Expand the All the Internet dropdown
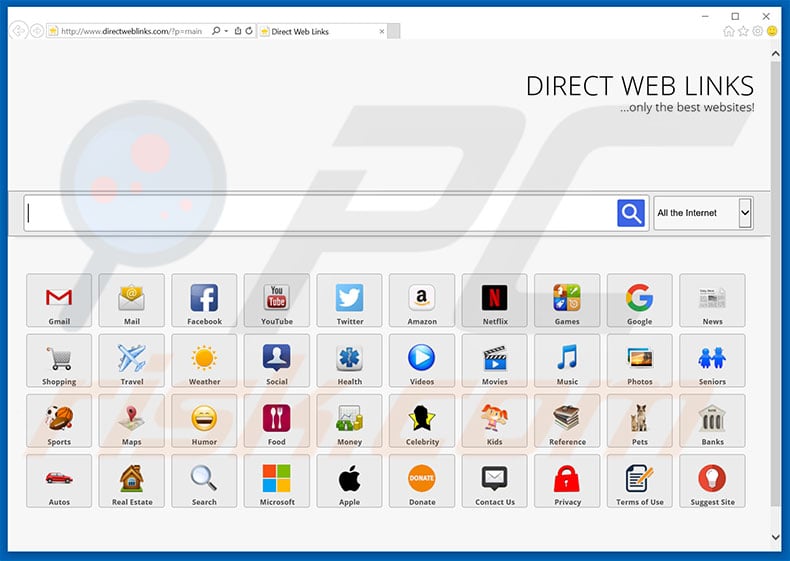The image size is (790, 561). click(703, 213)
